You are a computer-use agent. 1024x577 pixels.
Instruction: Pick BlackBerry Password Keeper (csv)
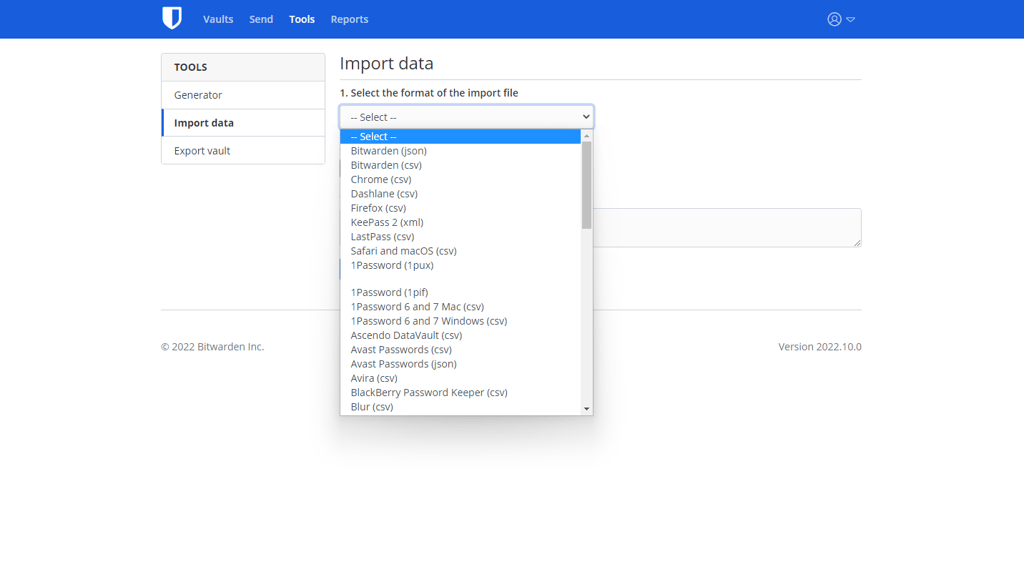coord(460,393)
